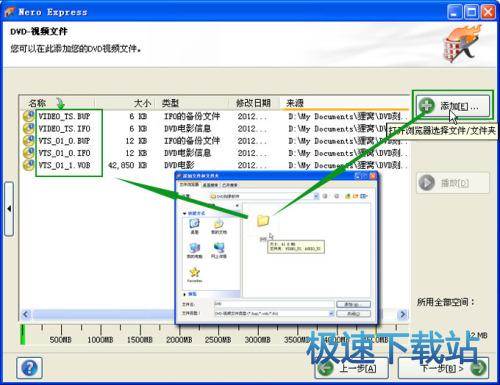Click the greyed Delete (删除[D]) button
Screen dimensions: 500x385
click(x=453, y=183)
